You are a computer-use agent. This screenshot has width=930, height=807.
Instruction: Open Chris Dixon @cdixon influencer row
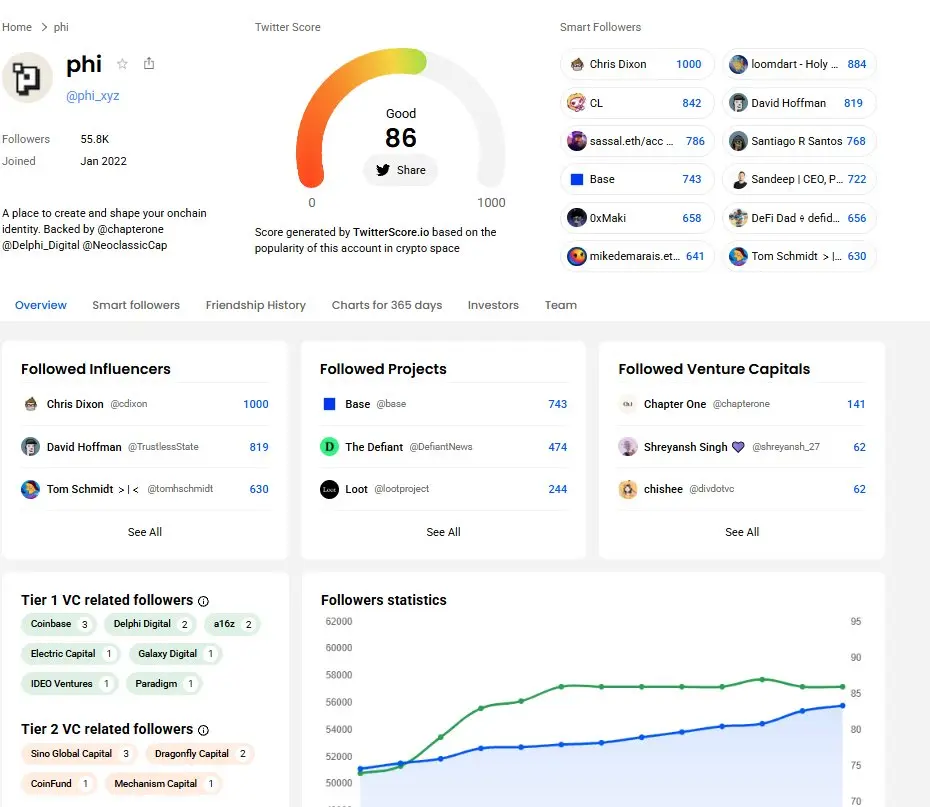(x=145, y=404)
